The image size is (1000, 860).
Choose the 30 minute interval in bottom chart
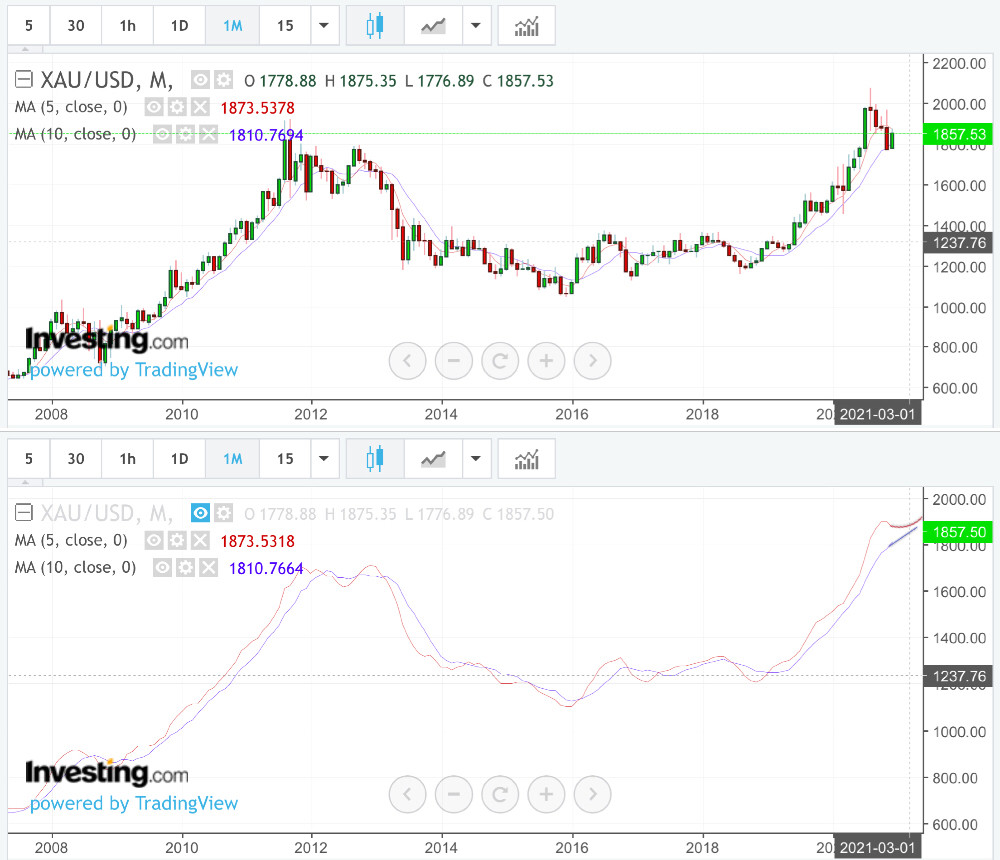point(76,459)
